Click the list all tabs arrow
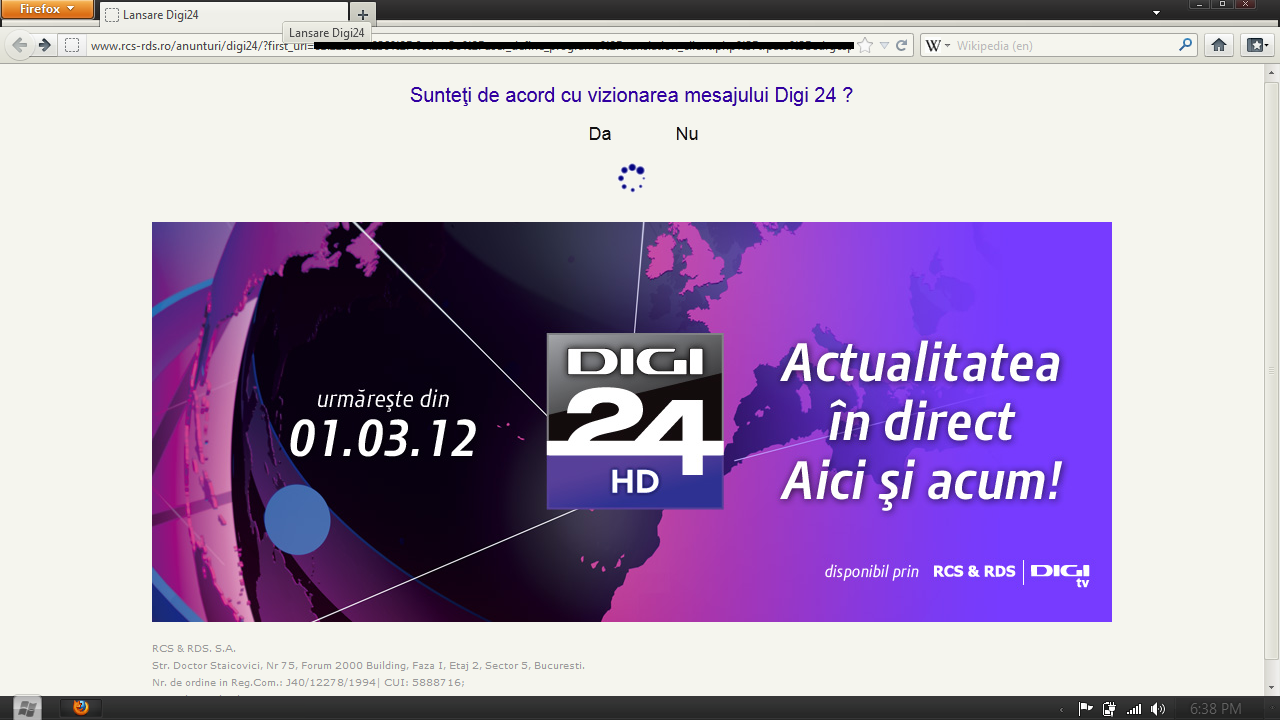This screenshot has height=720, width=1280. tap(1156, 12)
